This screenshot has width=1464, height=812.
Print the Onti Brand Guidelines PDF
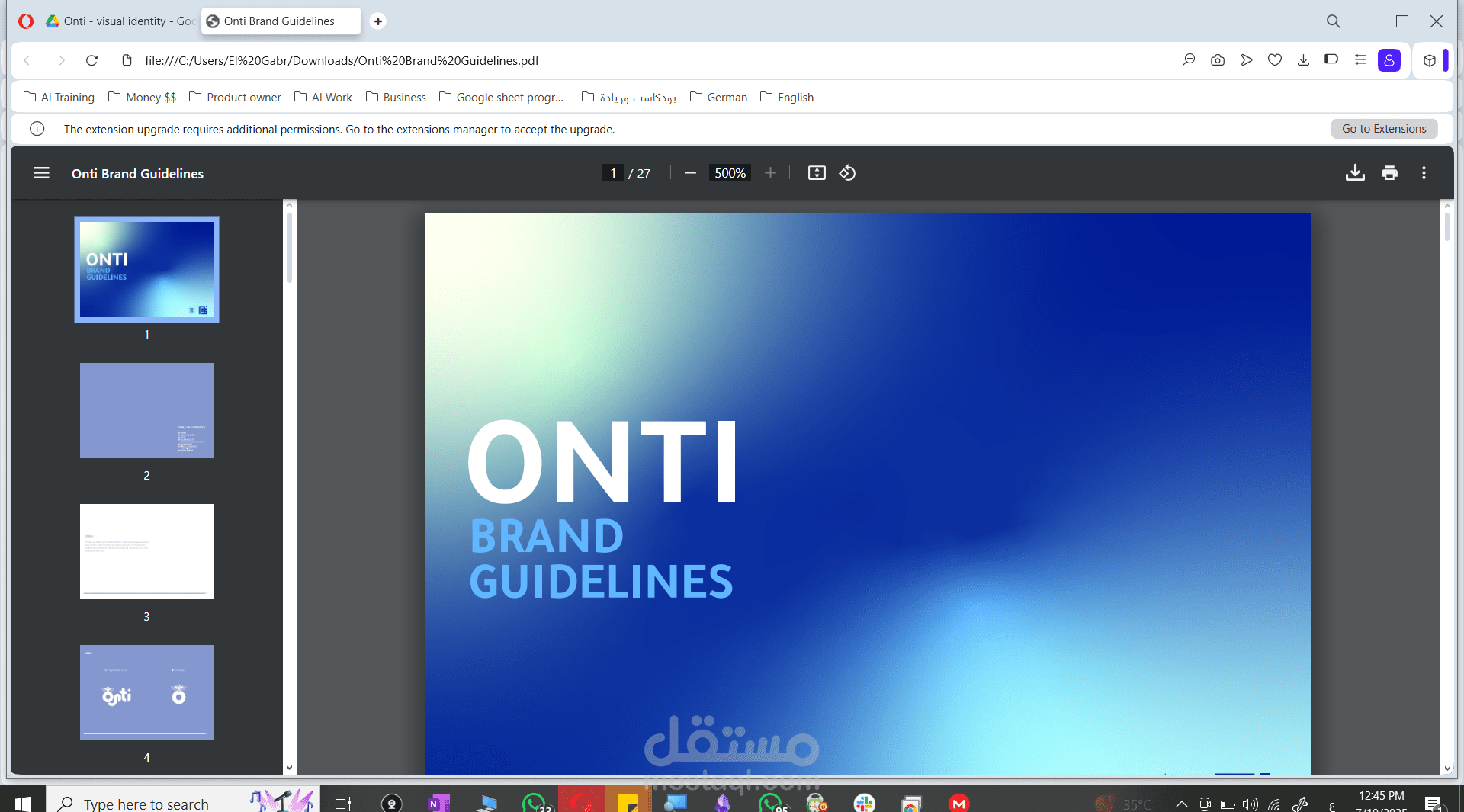click(x=1389, y=173)
